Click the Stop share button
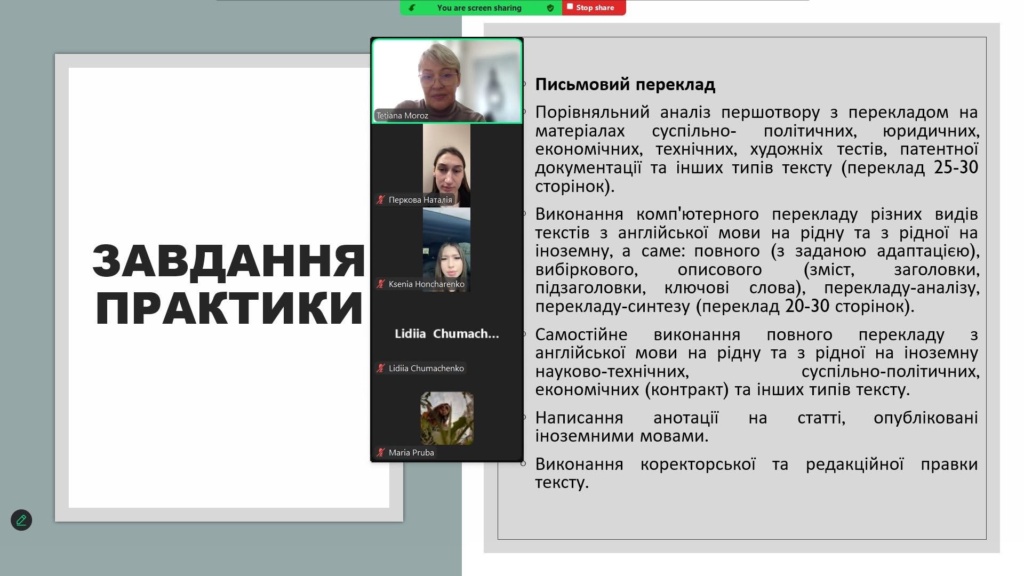Screen dimensions: 1024x576 click(594, 7)
